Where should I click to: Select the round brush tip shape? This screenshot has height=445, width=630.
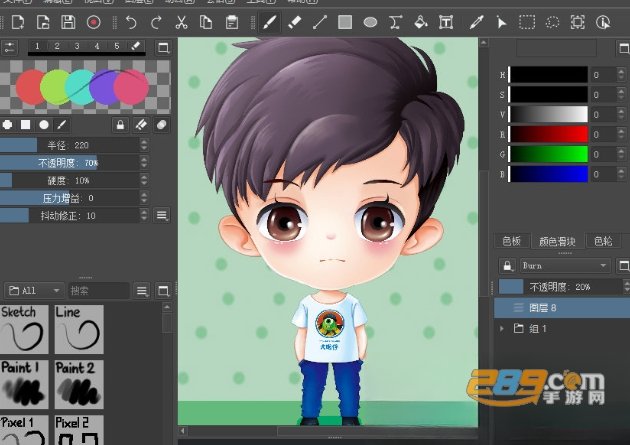44,125
